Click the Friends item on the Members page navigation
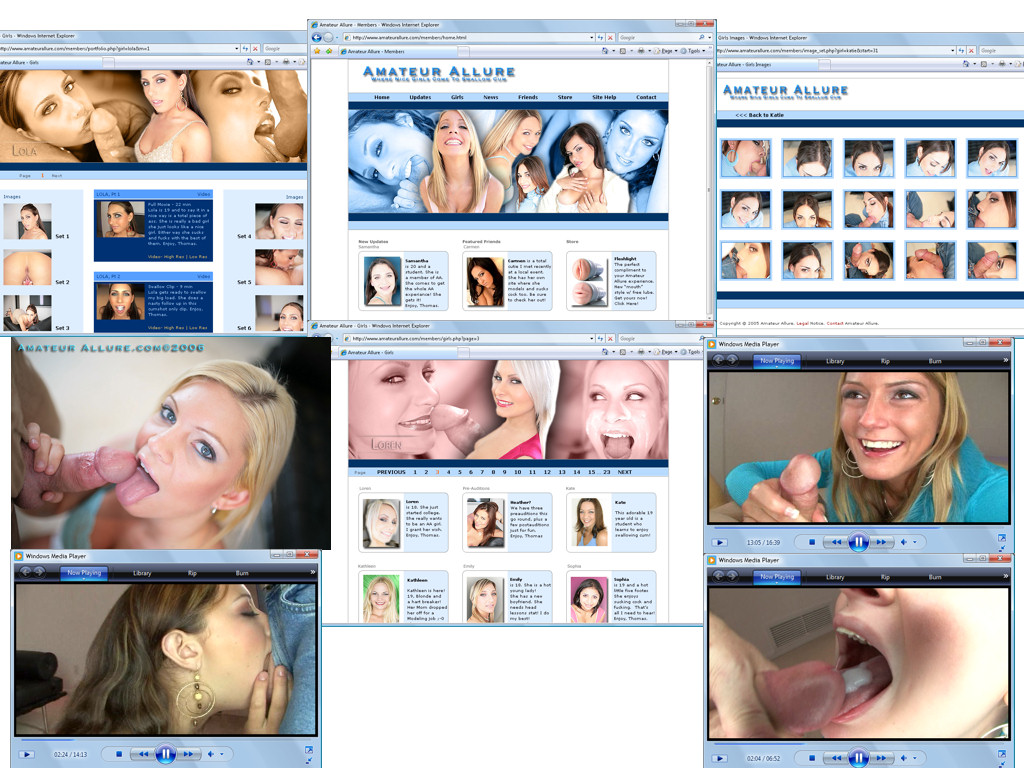1024x768 pixels. click(x=528, y=97)
